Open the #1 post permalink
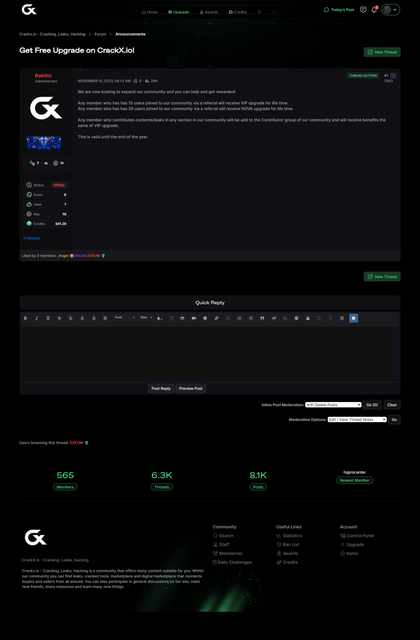Image resolution: width=420 pixels, height=640 pixels. (386, 76)
